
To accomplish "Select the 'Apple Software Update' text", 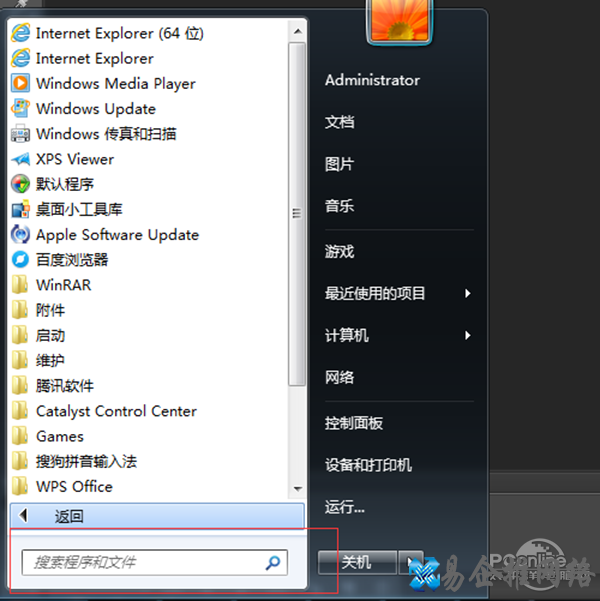I will tap(117, 235).
